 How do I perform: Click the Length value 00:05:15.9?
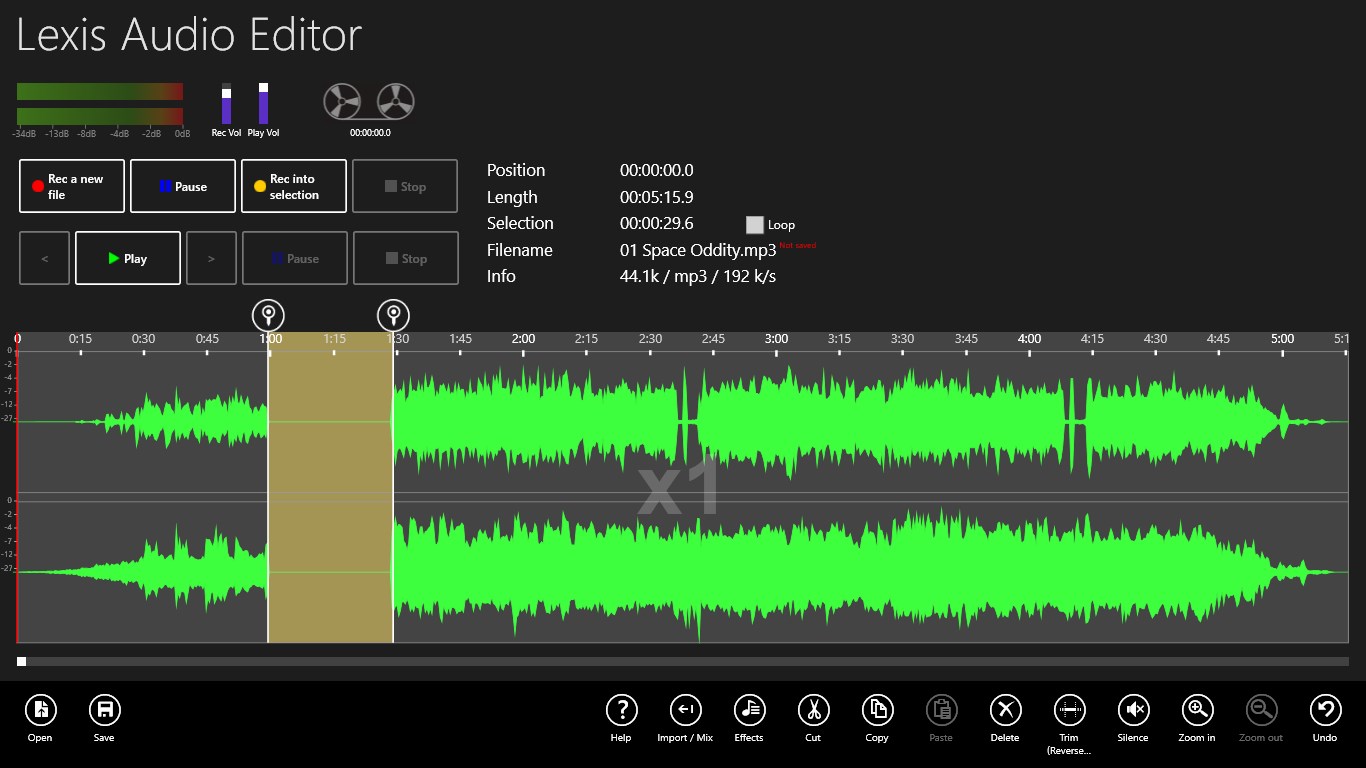pyautogui.click(x=657, y=198)
